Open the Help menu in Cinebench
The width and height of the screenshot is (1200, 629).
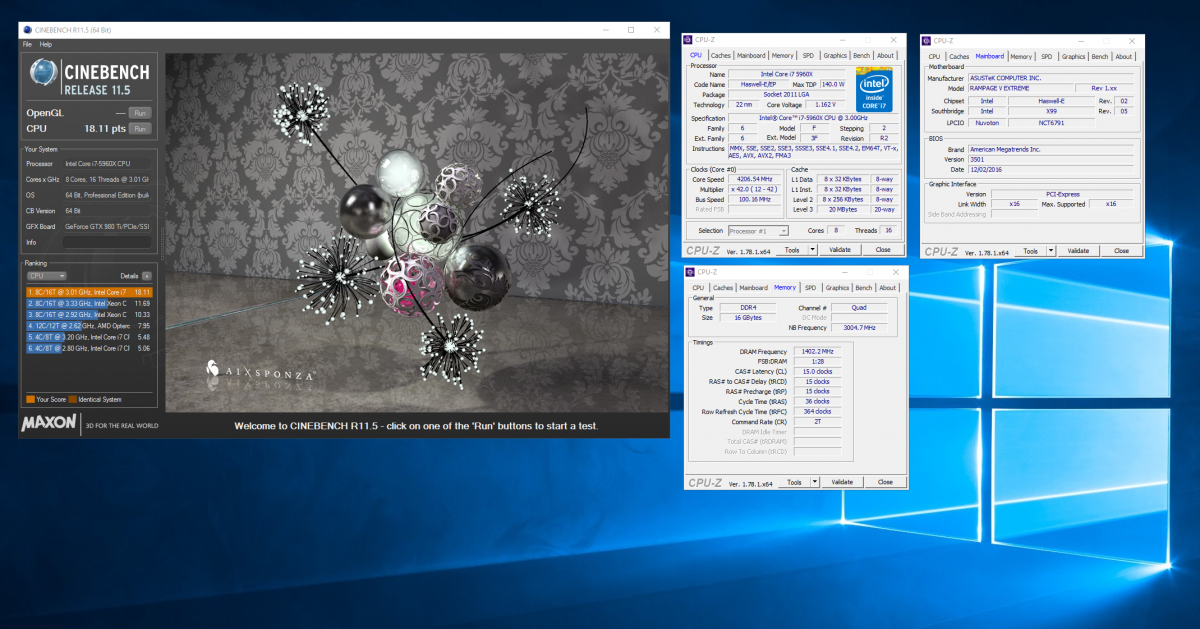[46, 45]
